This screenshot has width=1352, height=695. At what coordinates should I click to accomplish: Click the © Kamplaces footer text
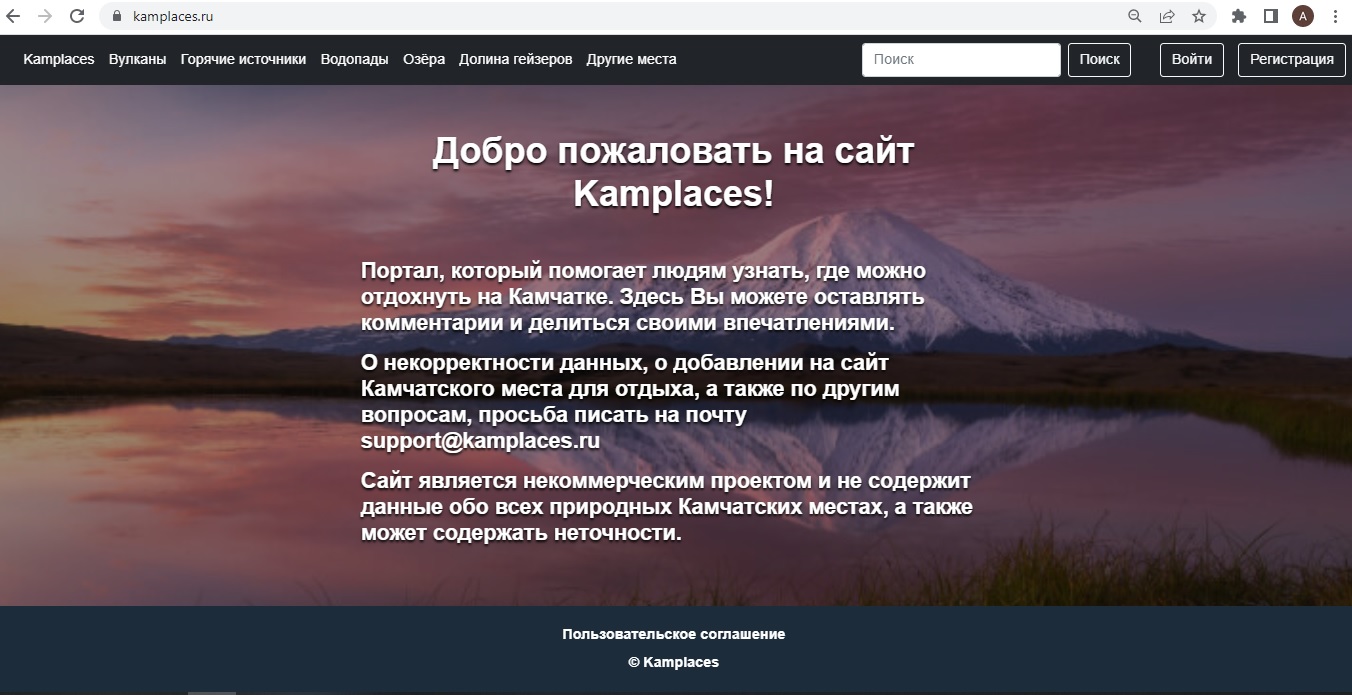[x=674, y=662]
